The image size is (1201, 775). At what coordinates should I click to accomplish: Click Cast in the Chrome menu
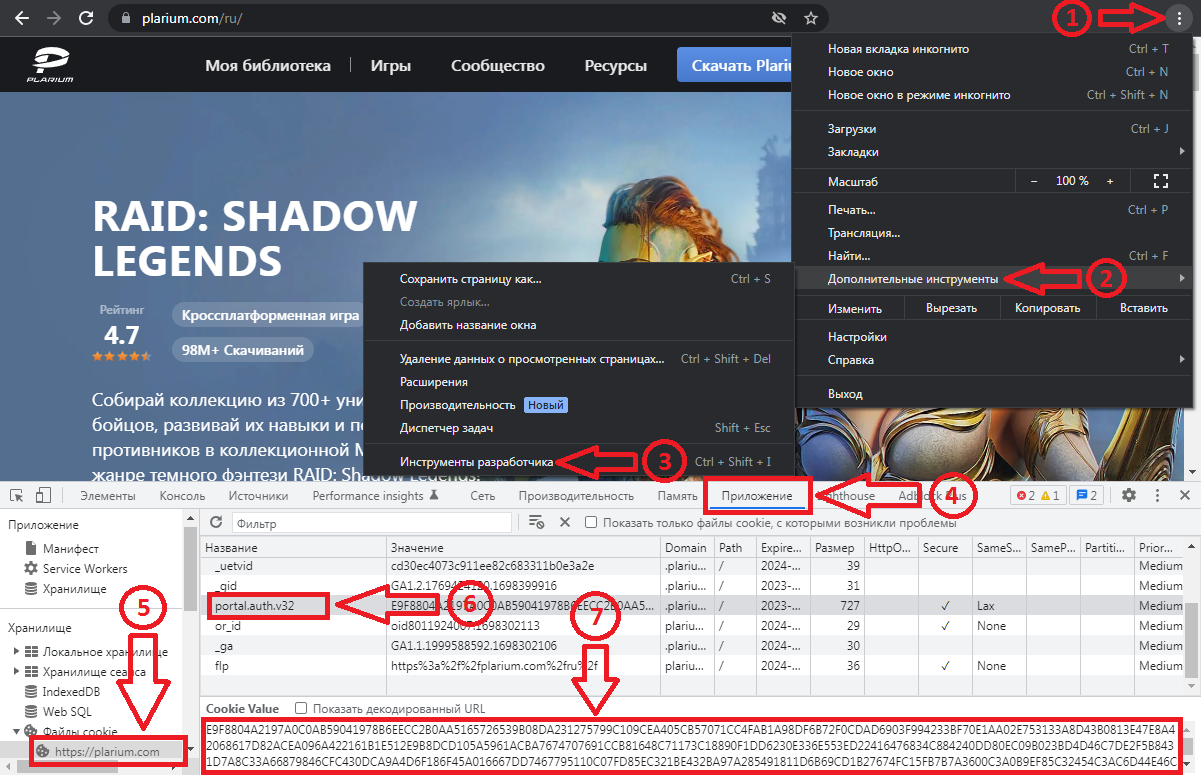coord(994,233)
